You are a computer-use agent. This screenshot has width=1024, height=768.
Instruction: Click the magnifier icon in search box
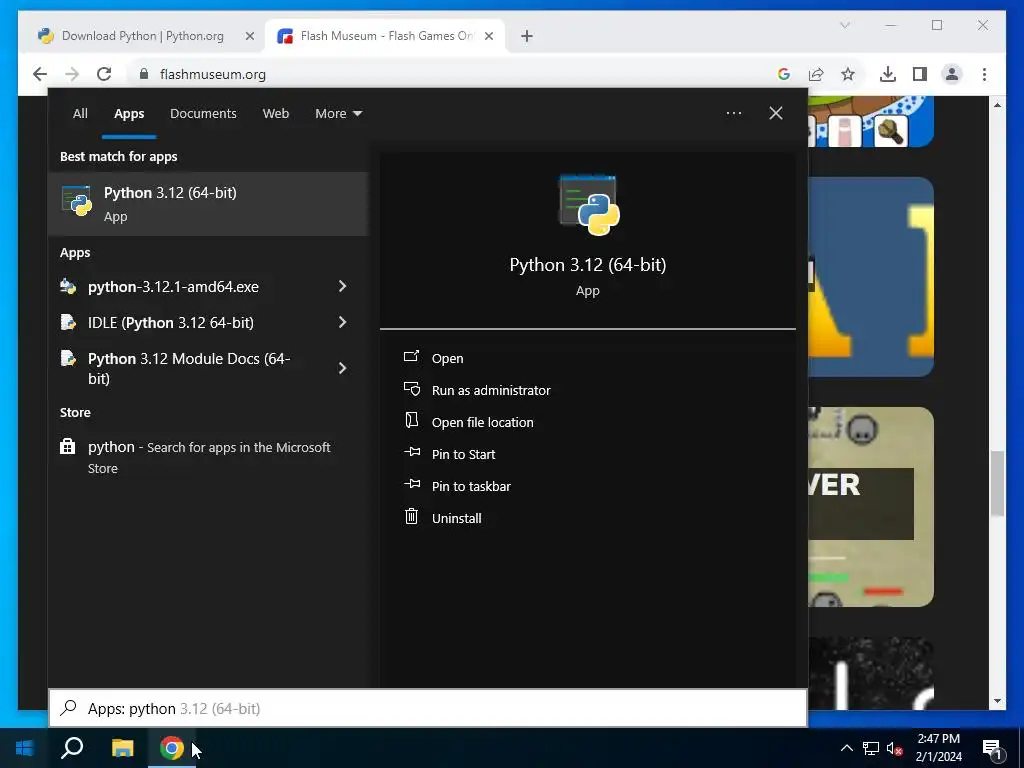point(69,708)
